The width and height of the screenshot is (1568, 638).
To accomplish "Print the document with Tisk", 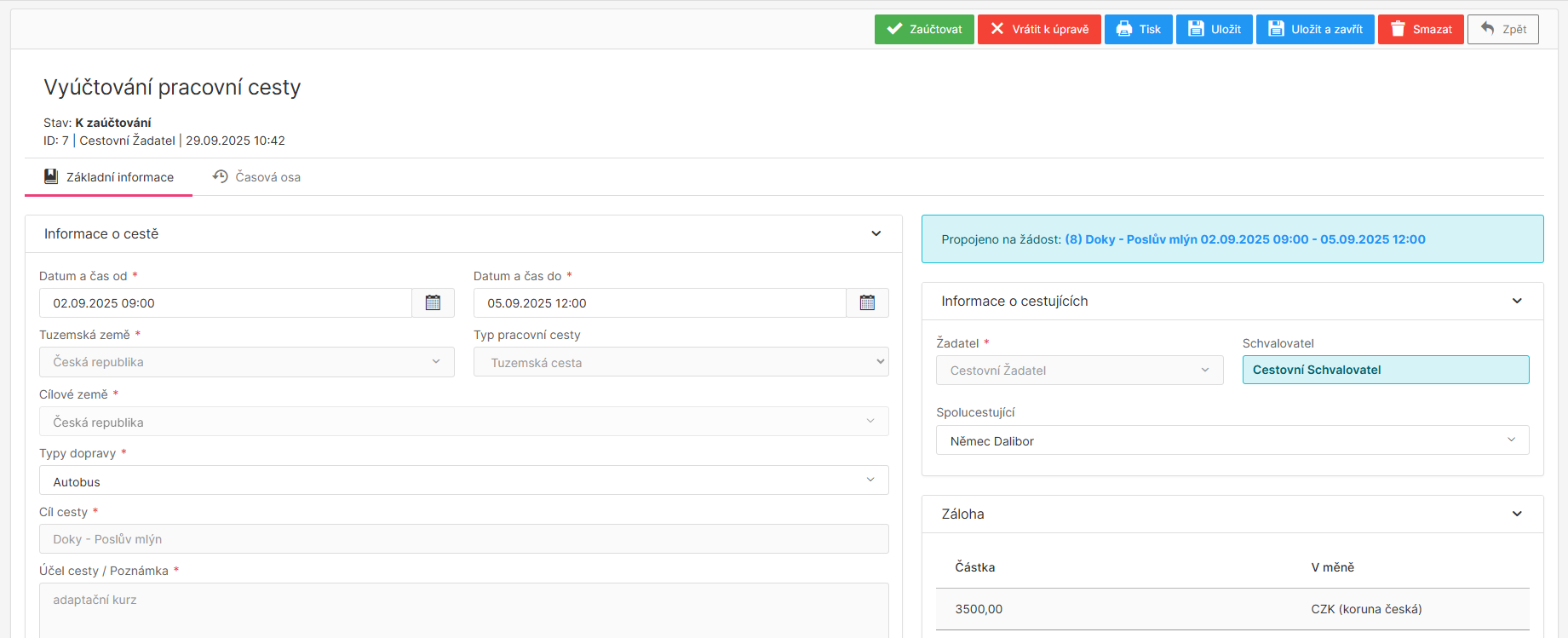I will point(1138,29).
